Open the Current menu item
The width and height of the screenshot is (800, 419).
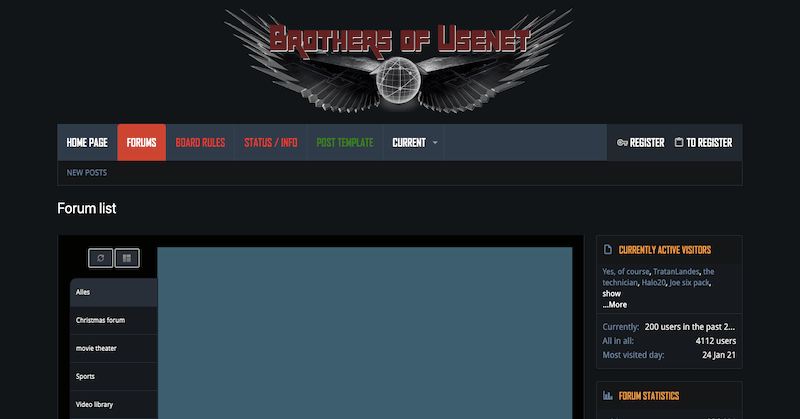coord(409,142)
